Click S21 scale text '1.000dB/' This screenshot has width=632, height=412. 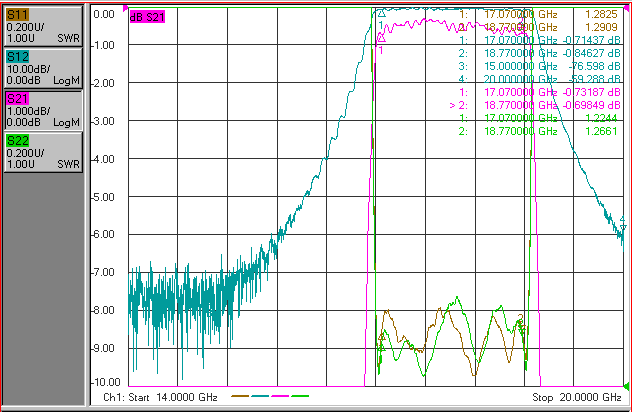[x=28, y=111]
